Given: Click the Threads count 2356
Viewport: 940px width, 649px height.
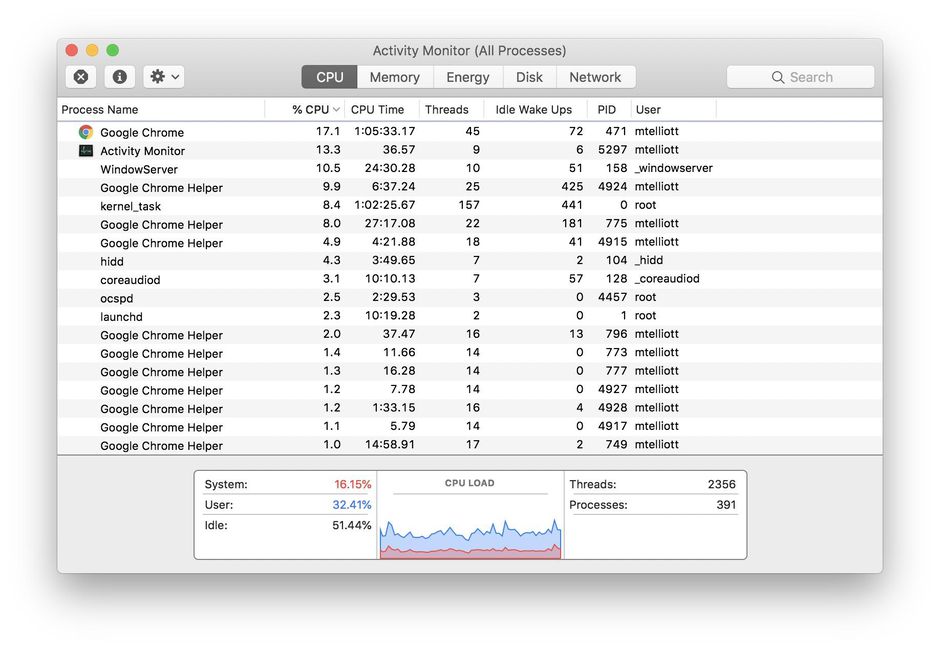Looking at the screenshot, I should [x=721, y=484].
